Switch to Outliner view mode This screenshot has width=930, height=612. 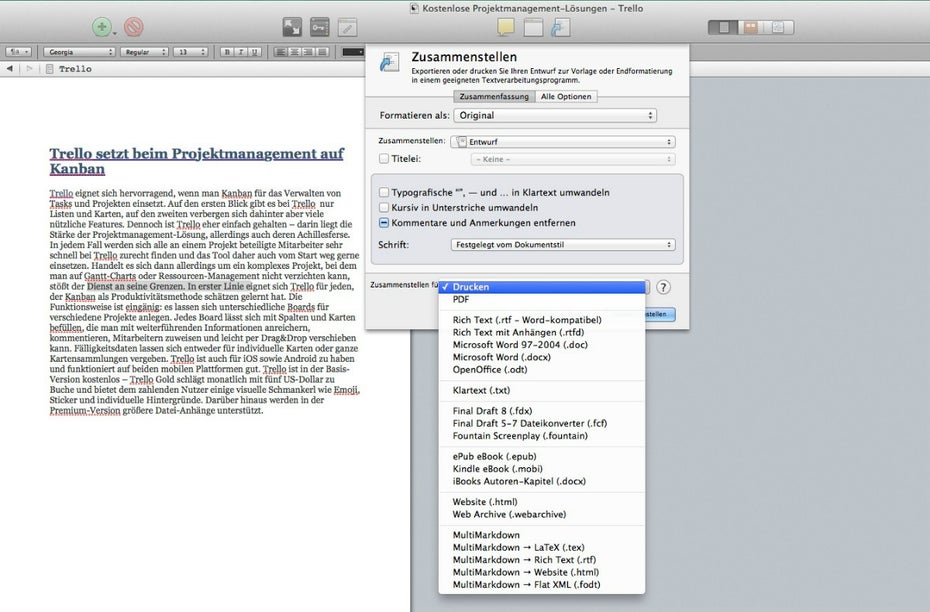tap(779, 27)
